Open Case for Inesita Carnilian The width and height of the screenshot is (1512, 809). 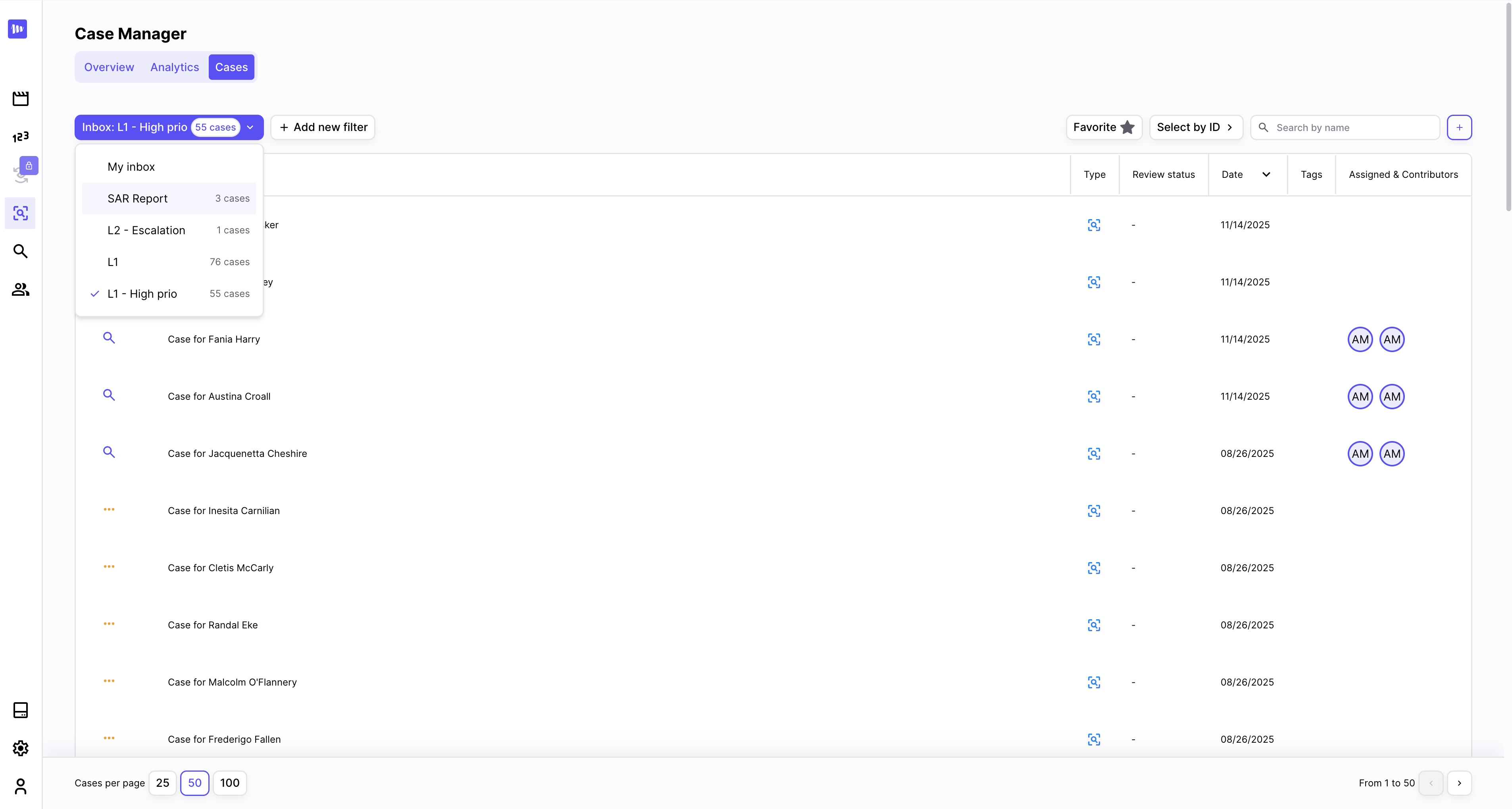[x=224, y=511]
